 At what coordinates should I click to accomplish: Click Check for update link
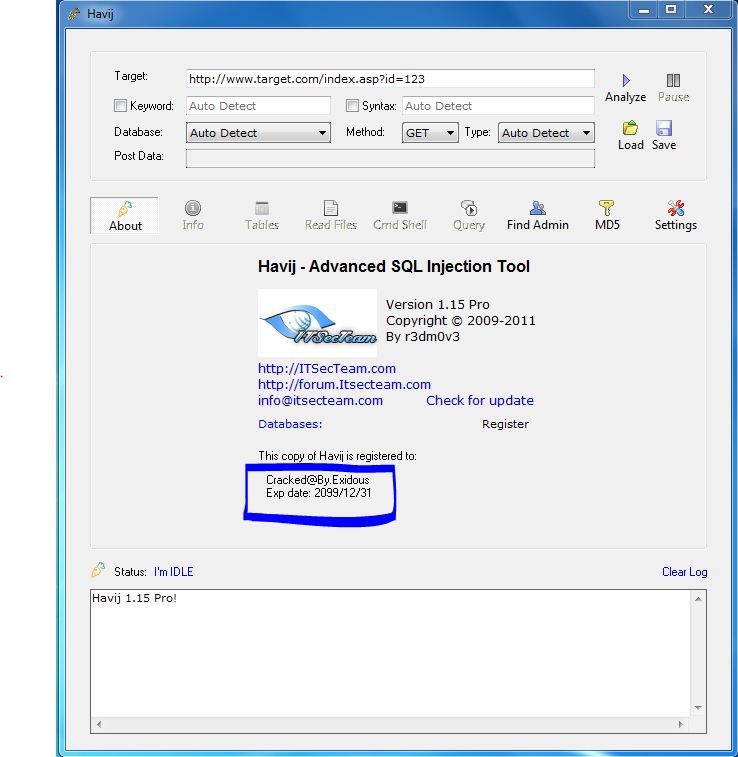(x=480, y=400)
